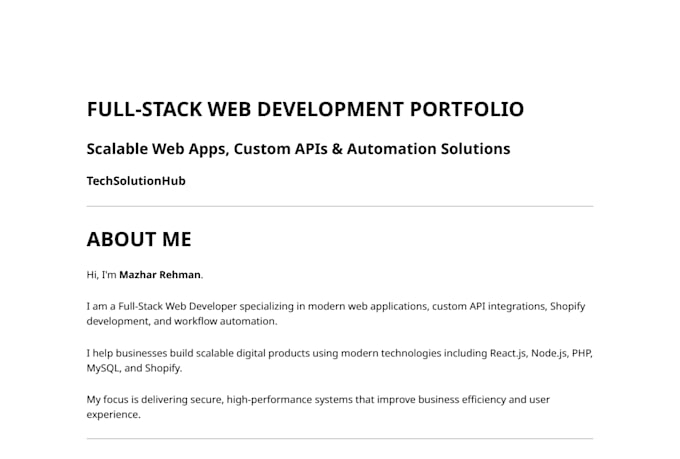The image size is (680, 459).
Task: Click the paragraph starting "I help businesses build scalable"
Action: point(340,361)
